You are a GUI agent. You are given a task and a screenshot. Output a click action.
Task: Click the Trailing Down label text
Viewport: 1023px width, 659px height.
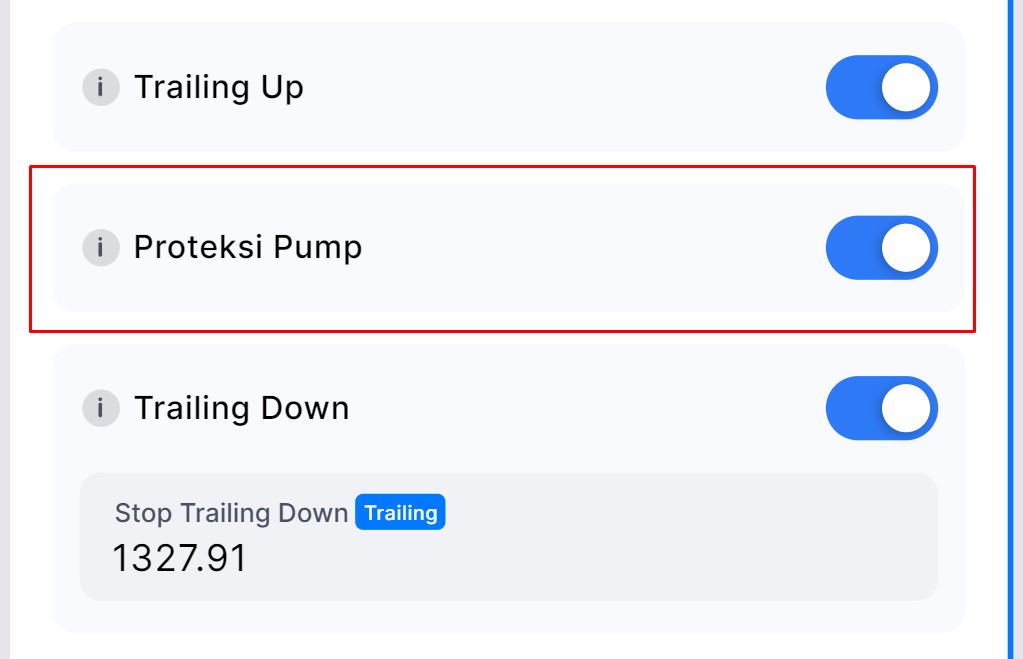(242, 408)
